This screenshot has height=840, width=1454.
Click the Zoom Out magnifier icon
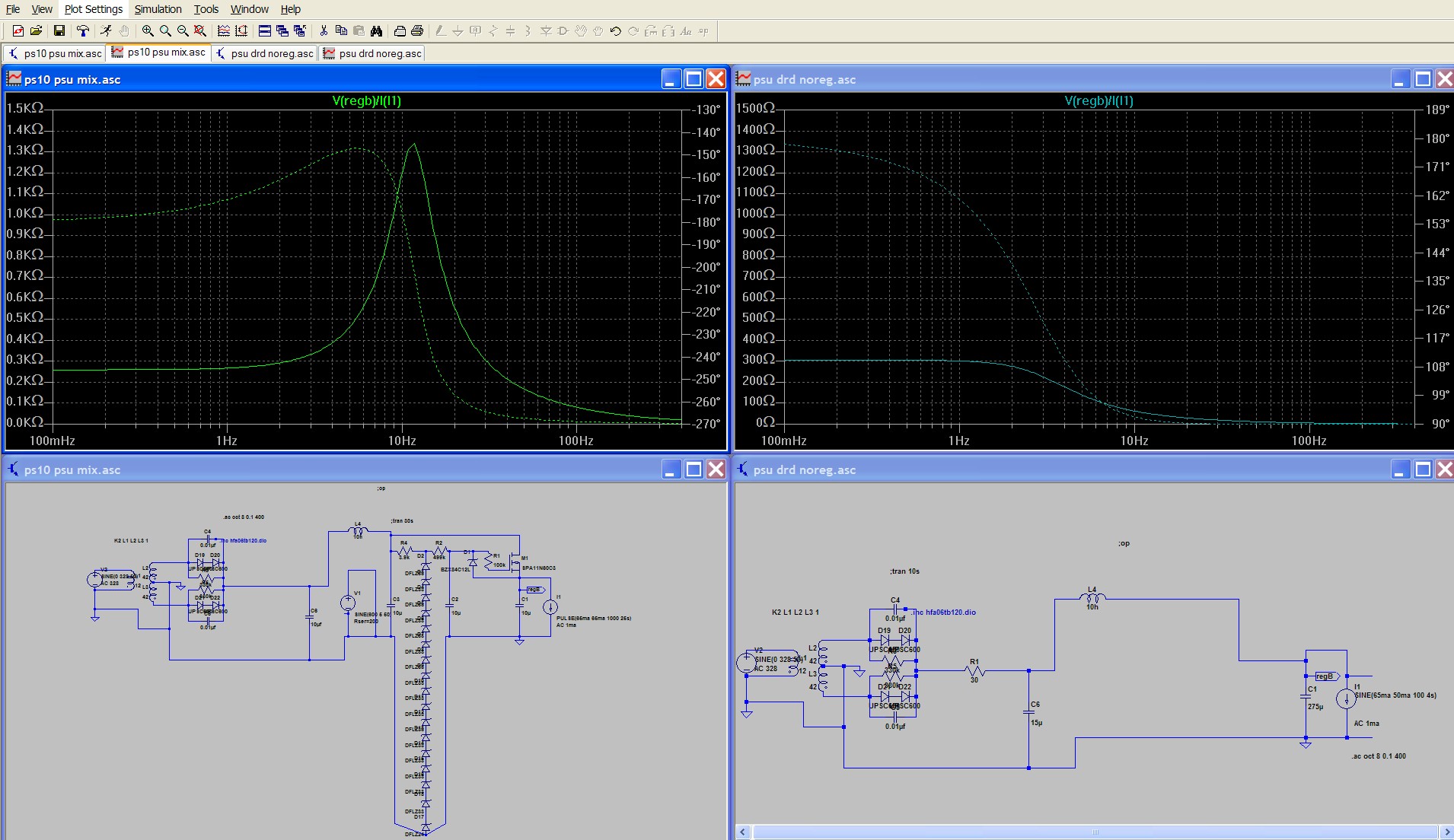(x=183, y=31)
